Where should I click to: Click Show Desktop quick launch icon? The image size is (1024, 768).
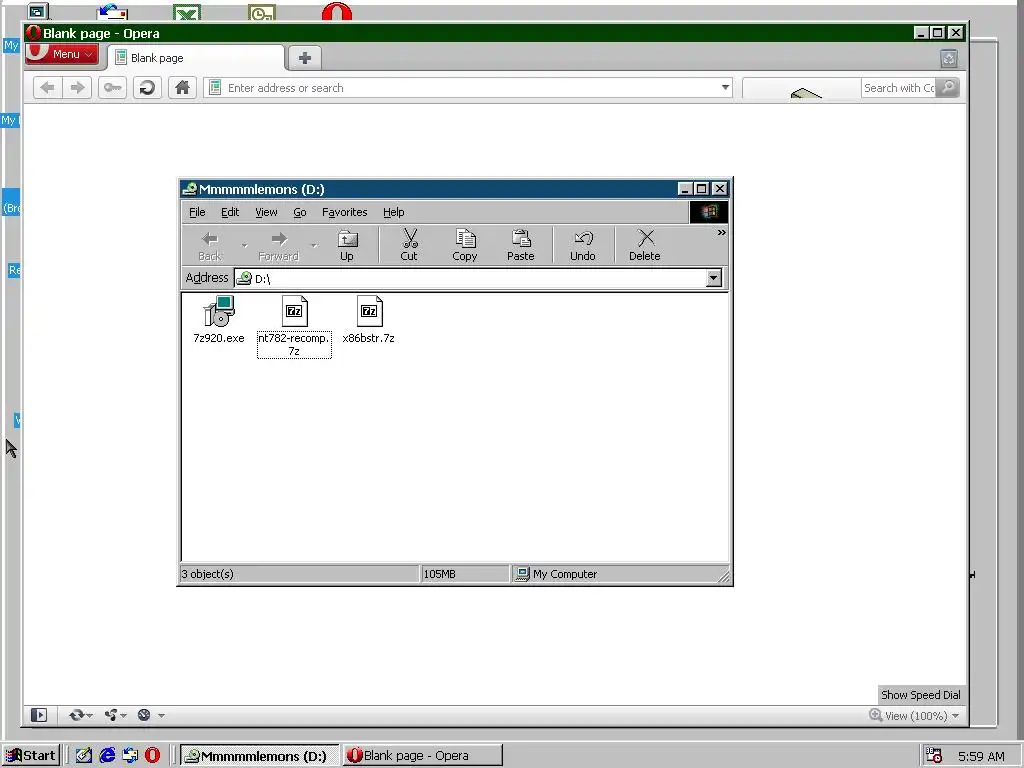(x=84, y=756)
